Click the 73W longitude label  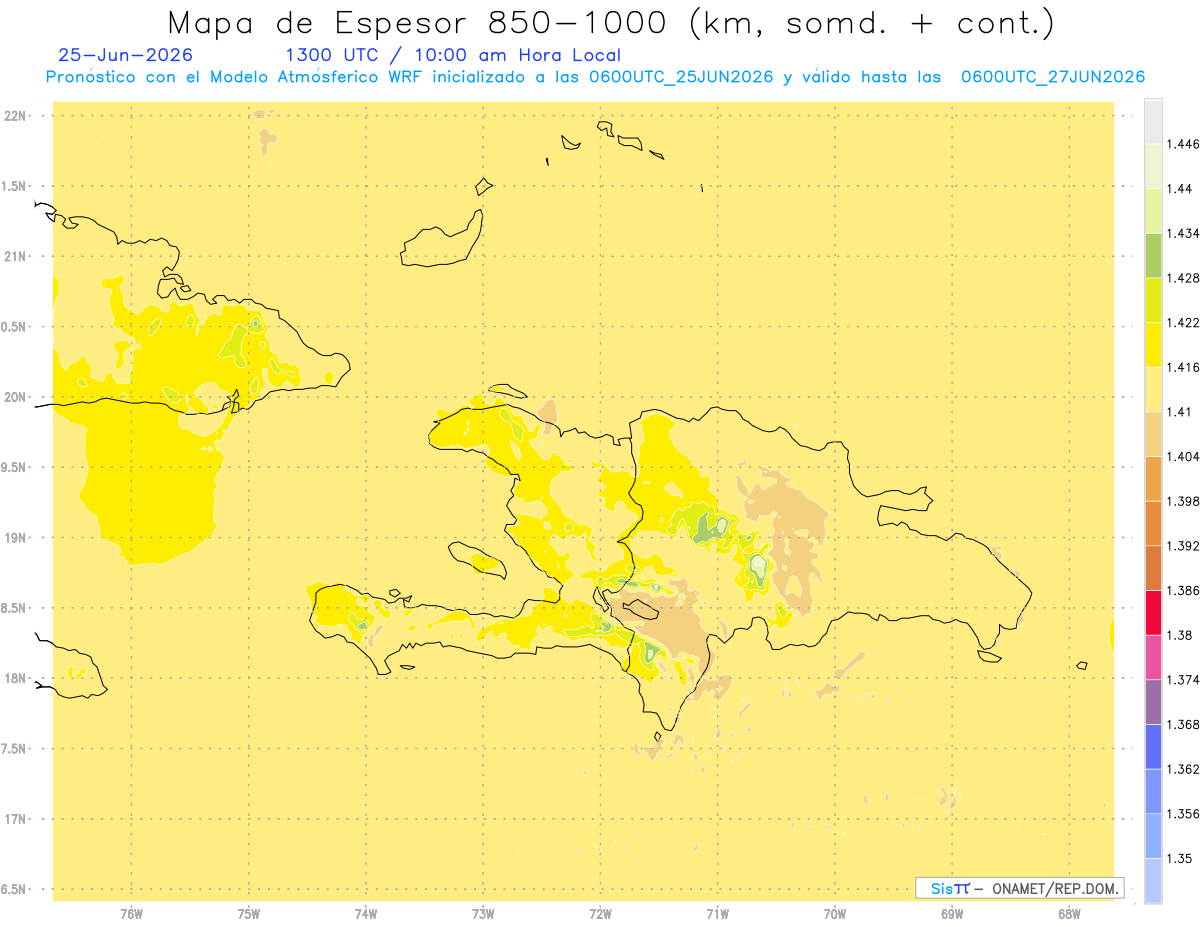tap(483, 913)
